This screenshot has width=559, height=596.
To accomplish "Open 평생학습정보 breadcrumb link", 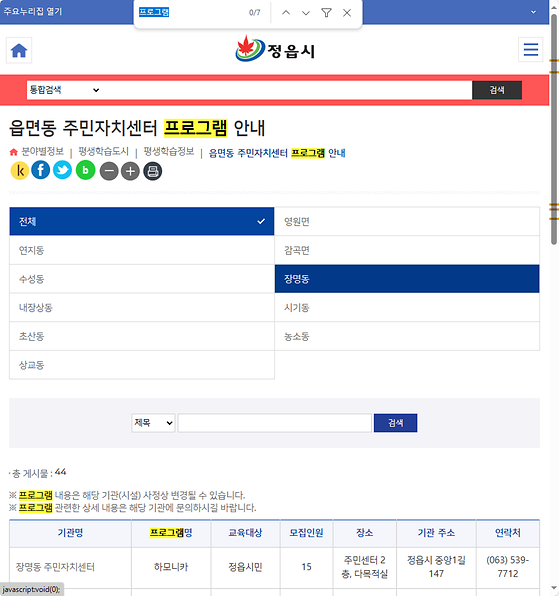I will pyautogui.click(x=169, y=152).
